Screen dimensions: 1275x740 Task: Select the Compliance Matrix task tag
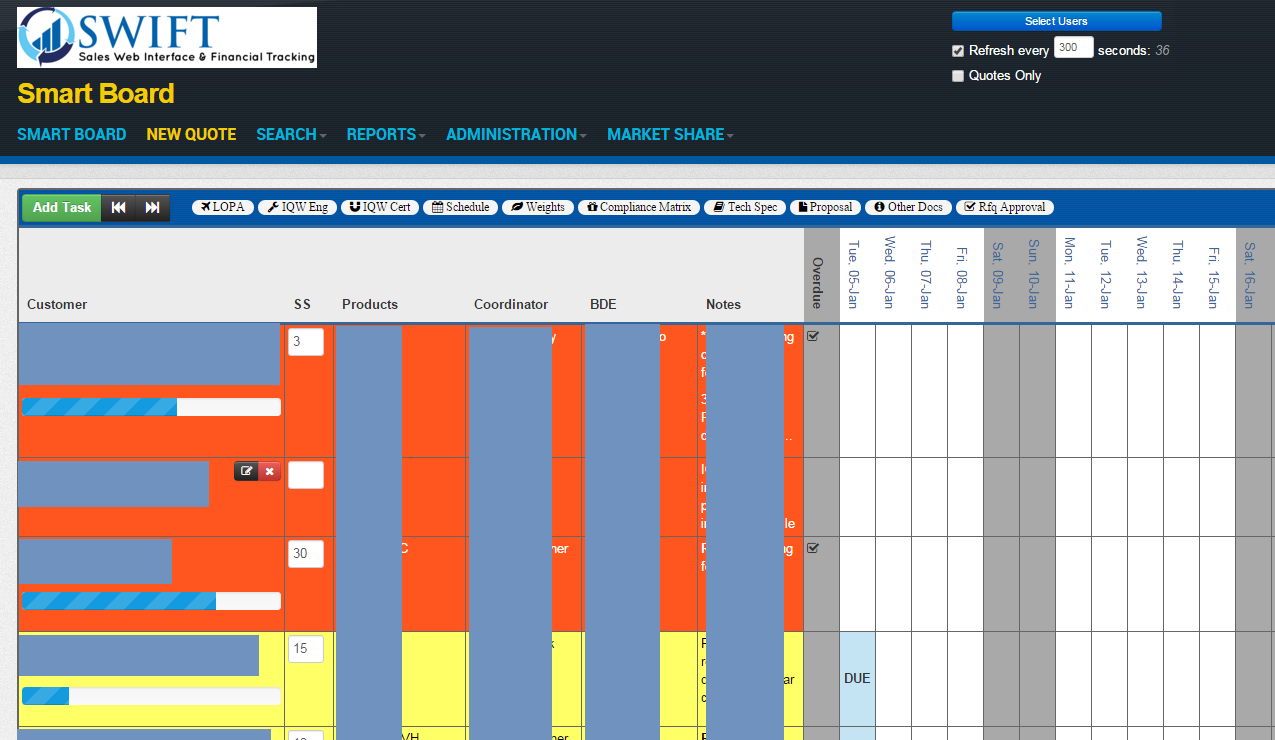pyautogui.click(x=638, y=207)
